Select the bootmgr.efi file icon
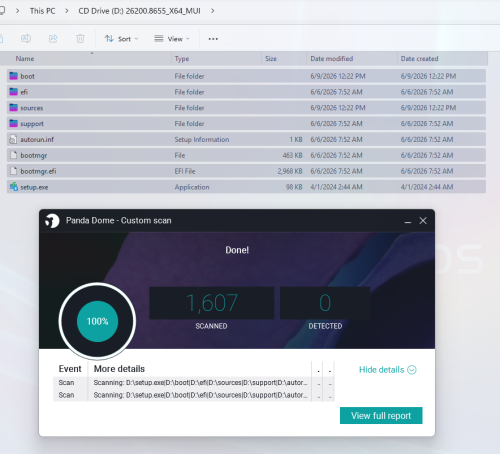 [x=13, y=171]
